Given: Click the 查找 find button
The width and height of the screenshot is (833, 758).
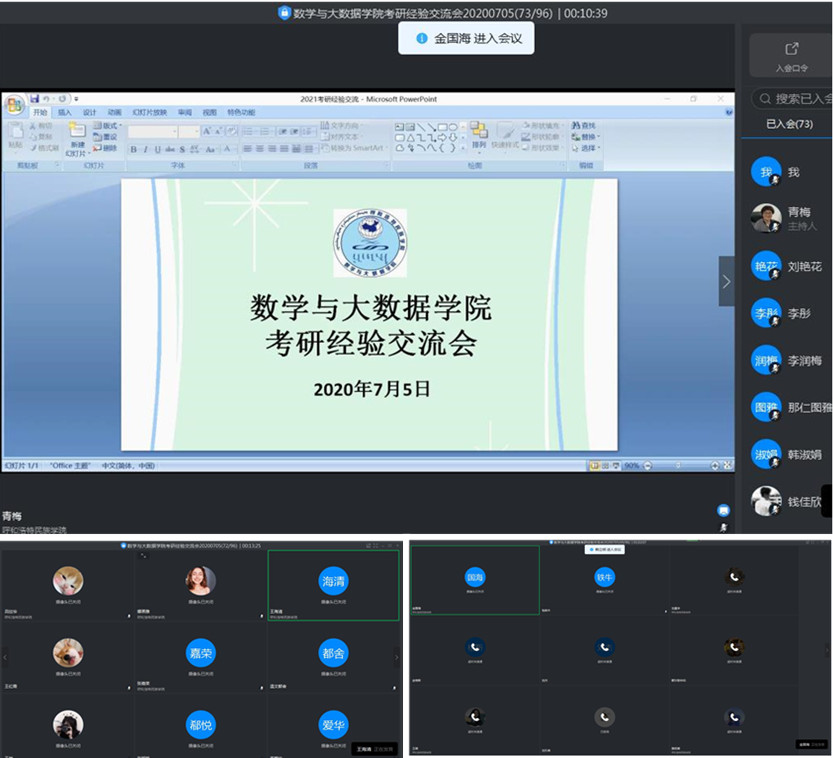Looking at the screenshot, I should [x=585, y=126].
